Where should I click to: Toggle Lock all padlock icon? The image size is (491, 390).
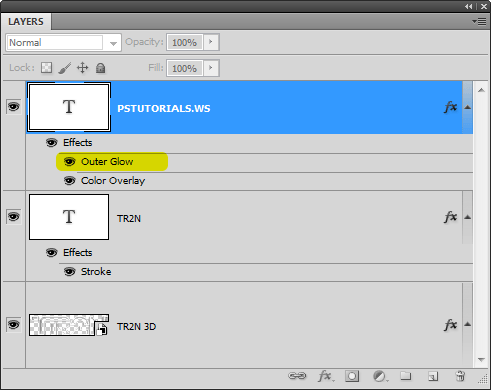point(100,68)
